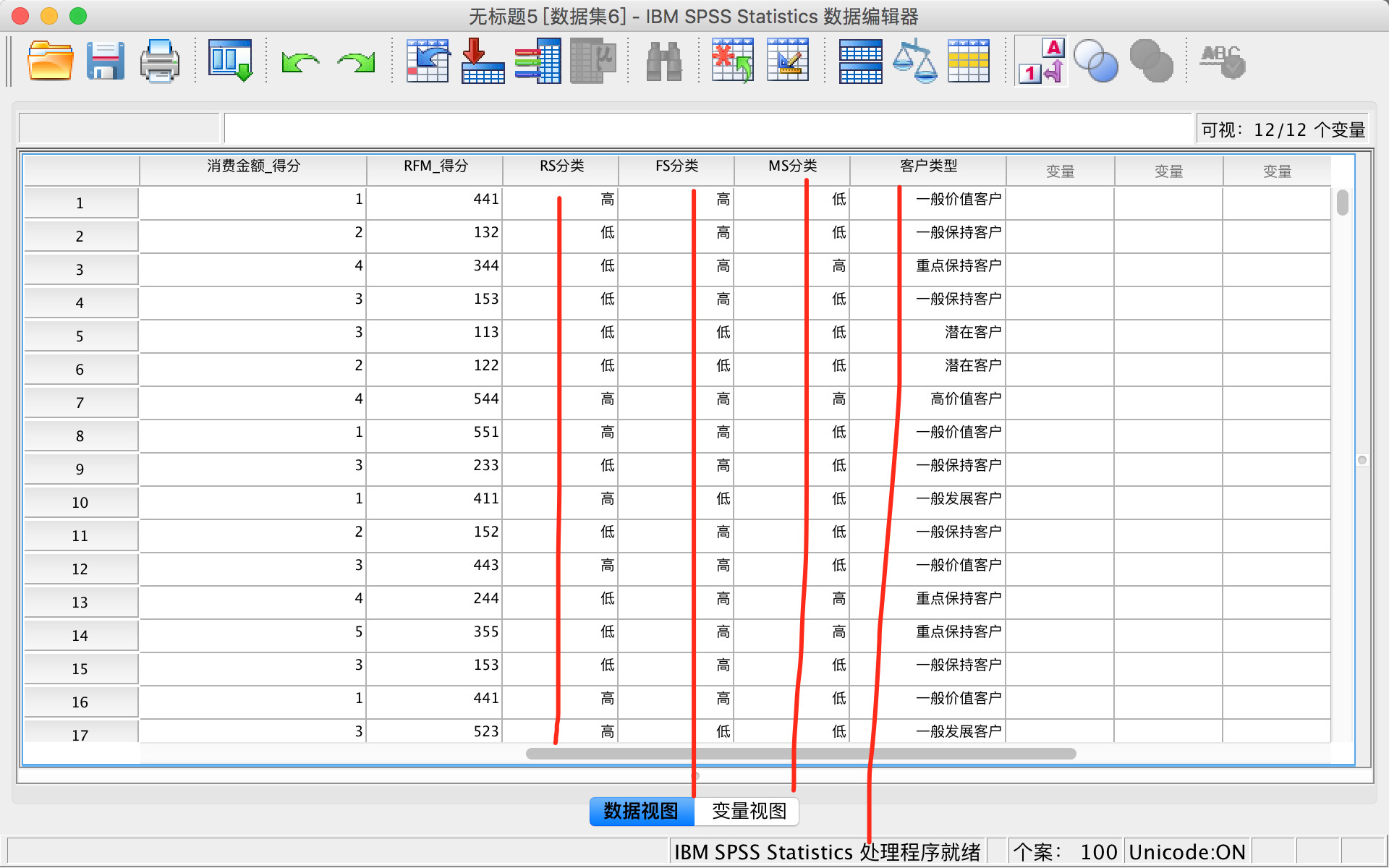
Task: Click the Go to Case icon
Action: (x=428, y=61)
